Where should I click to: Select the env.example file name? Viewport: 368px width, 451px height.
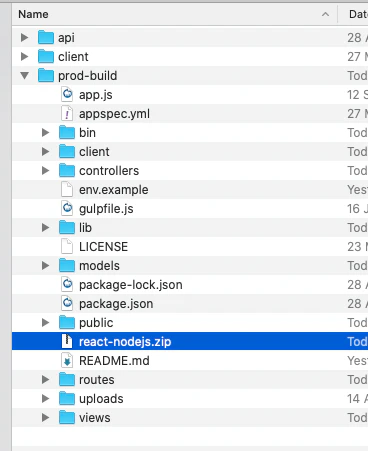coord(114,190)
